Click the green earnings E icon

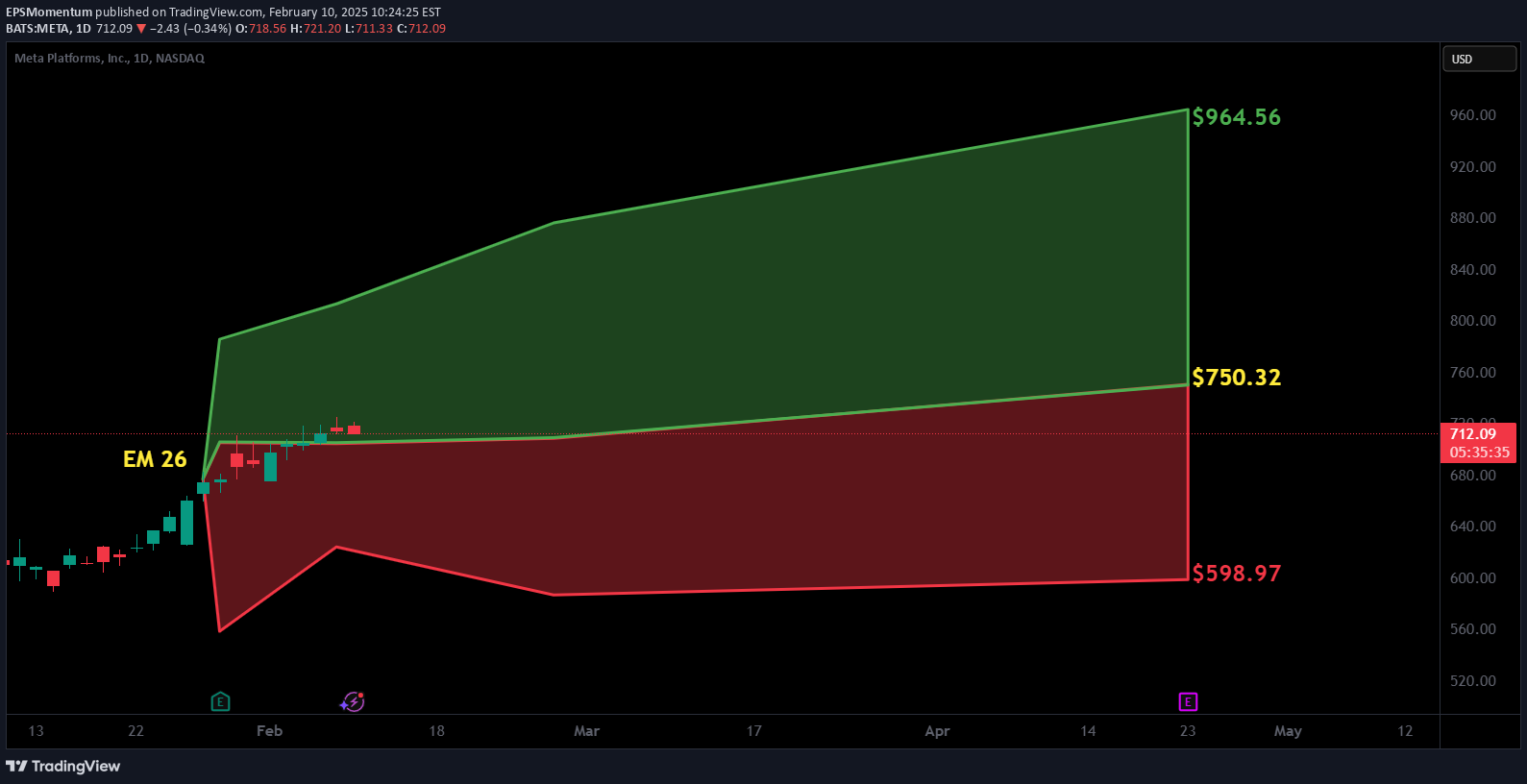(x=220, y=702)
